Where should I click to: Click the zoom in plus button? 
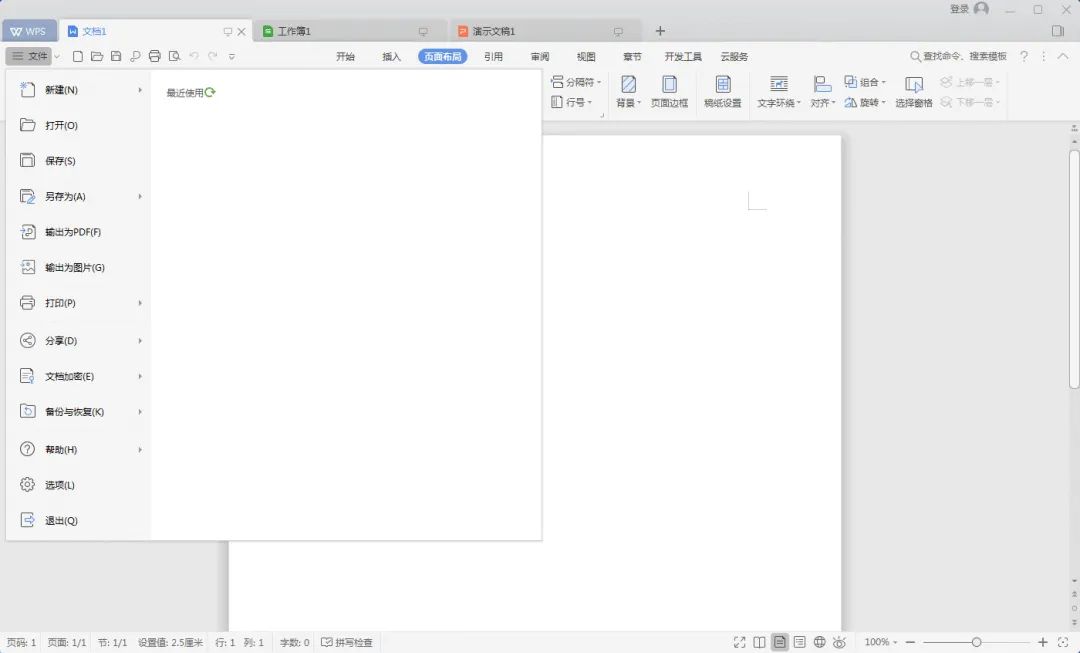tap(1043, 642)
